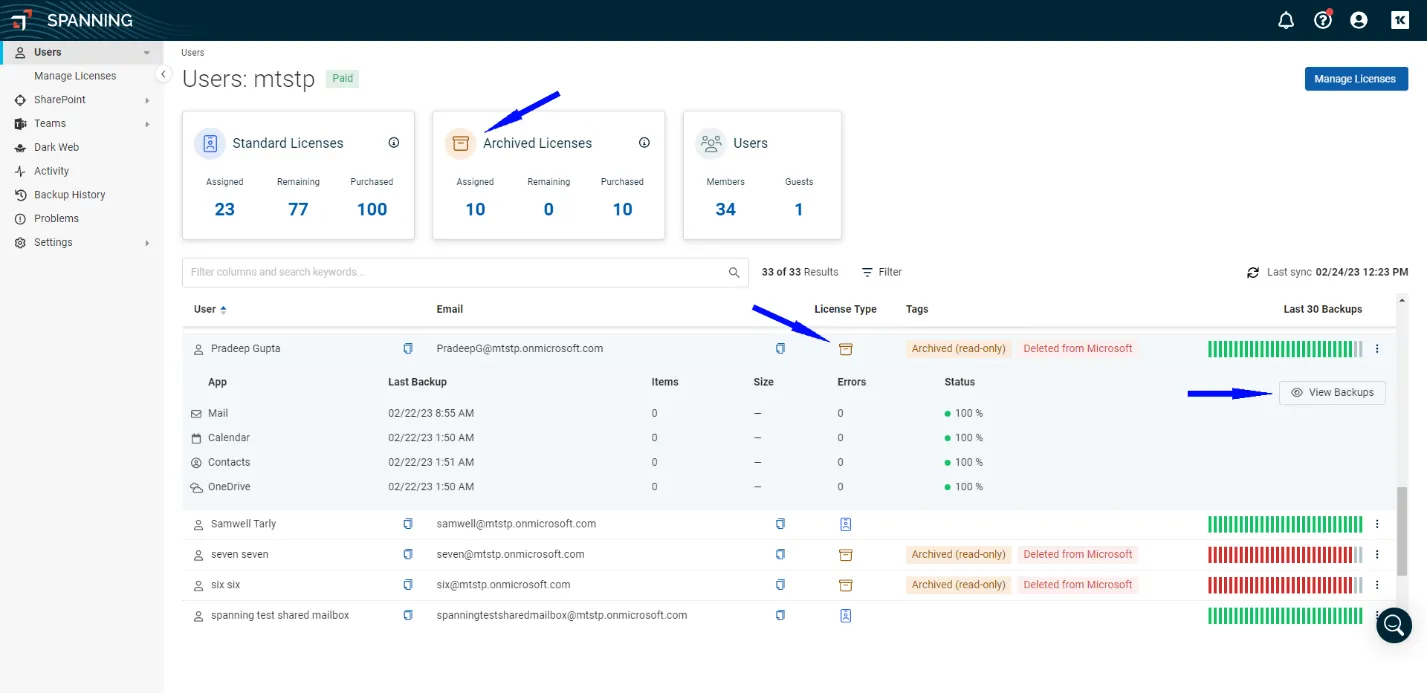Click the refresh sync icon
The height and width of the screenshot is (693, 1427).
[1252, 272]
